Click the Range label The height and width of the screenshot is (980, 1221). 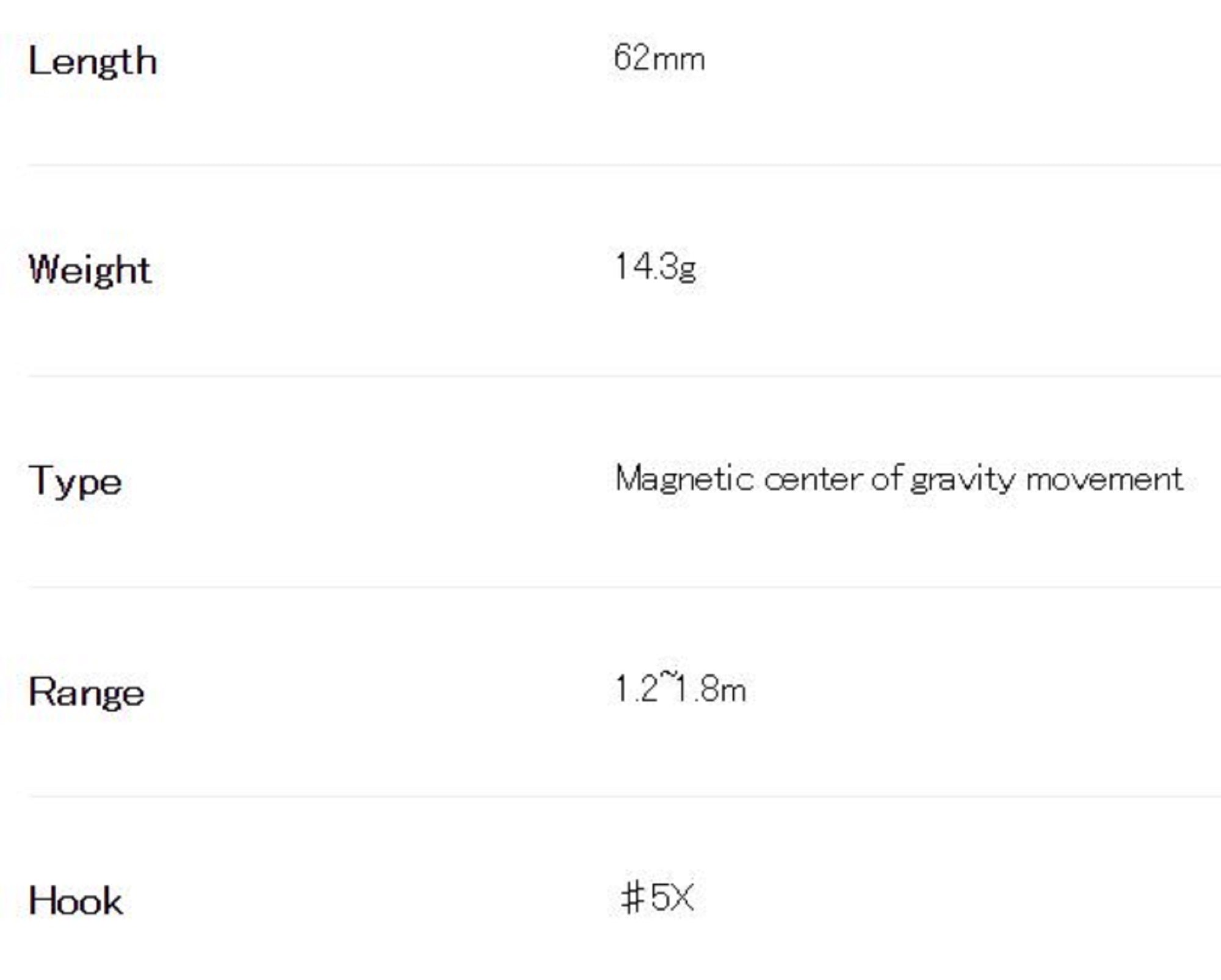pyautogui.click(x=86, y=693)
